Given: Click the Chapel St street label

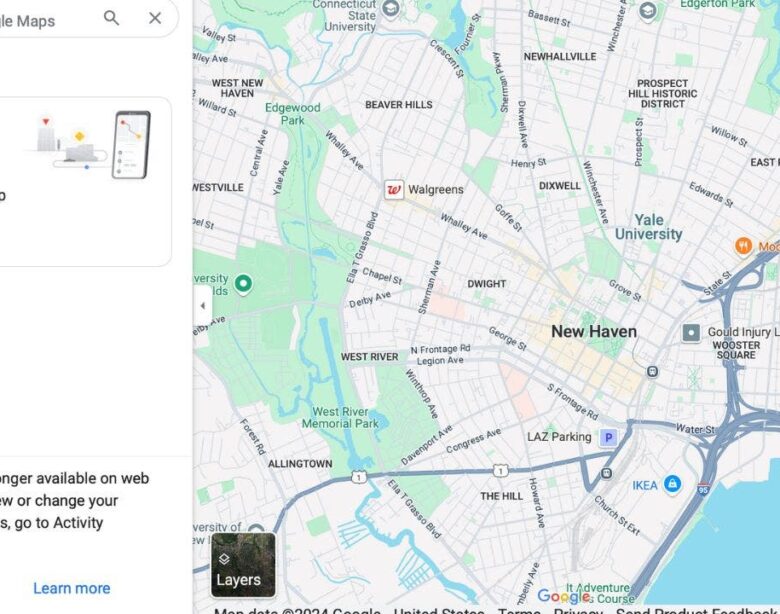Looking at the screenshot, I should click(382, 276).
